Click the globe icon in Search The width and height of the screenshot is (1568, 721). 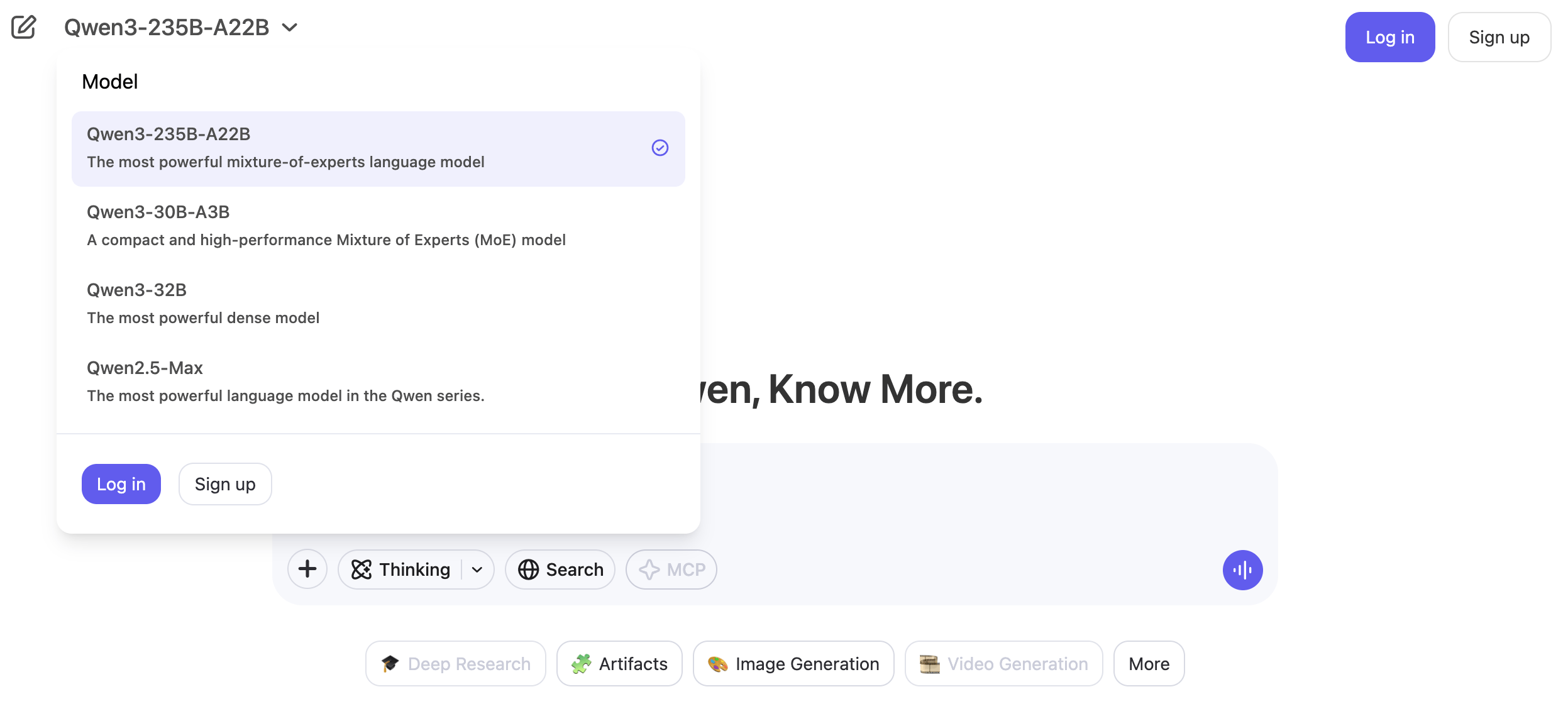(x=528, y=570)
